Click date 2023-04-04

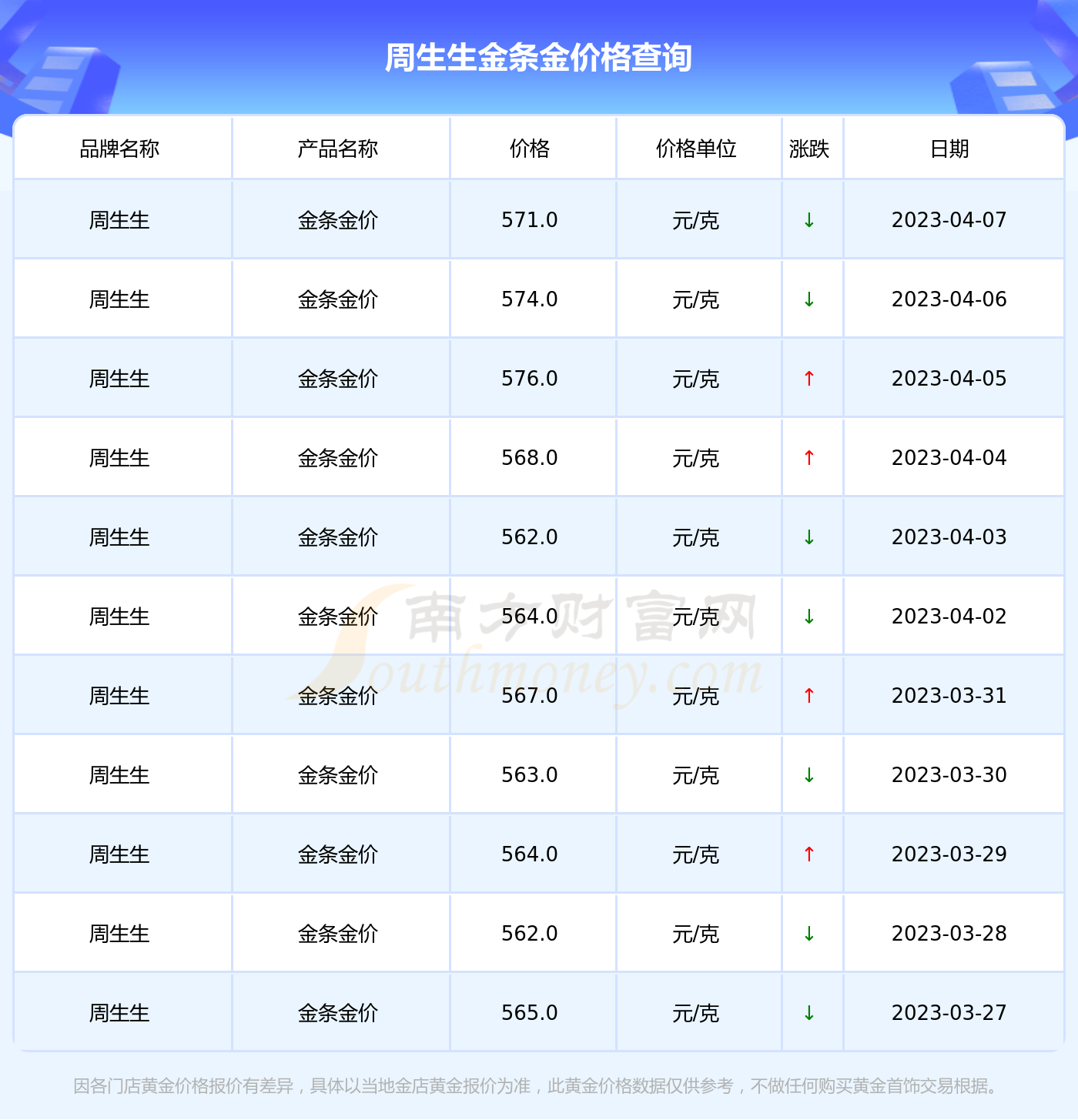[x=949, y=458]
